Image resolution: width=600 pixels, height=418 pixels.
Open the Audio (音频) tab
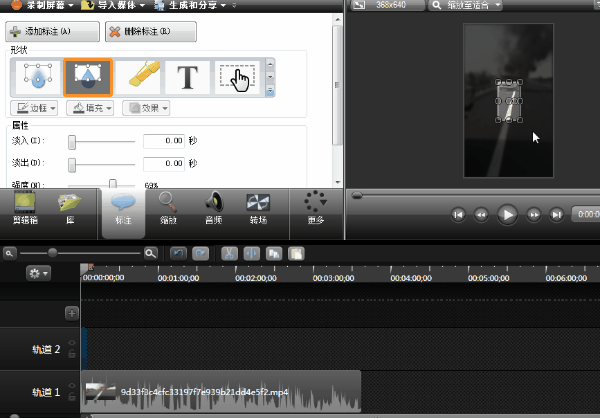tap(214, 208)
